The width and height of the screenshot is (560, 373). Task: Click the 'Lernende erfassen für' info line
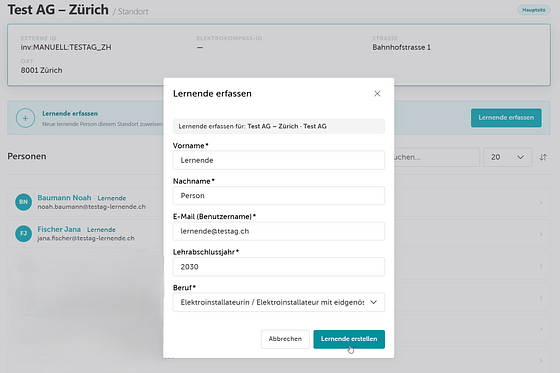[x=279, y=126]
